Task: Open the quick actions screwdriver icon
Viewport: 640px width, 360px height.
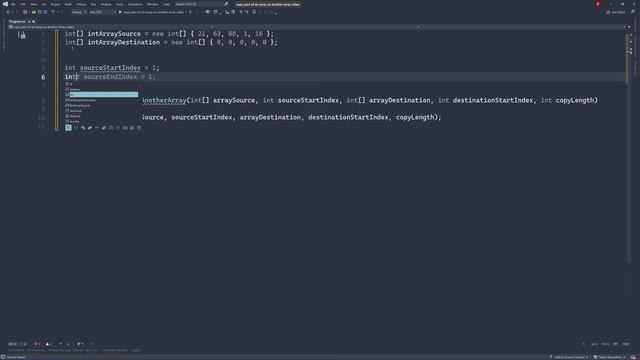Action: click(22, 35)
